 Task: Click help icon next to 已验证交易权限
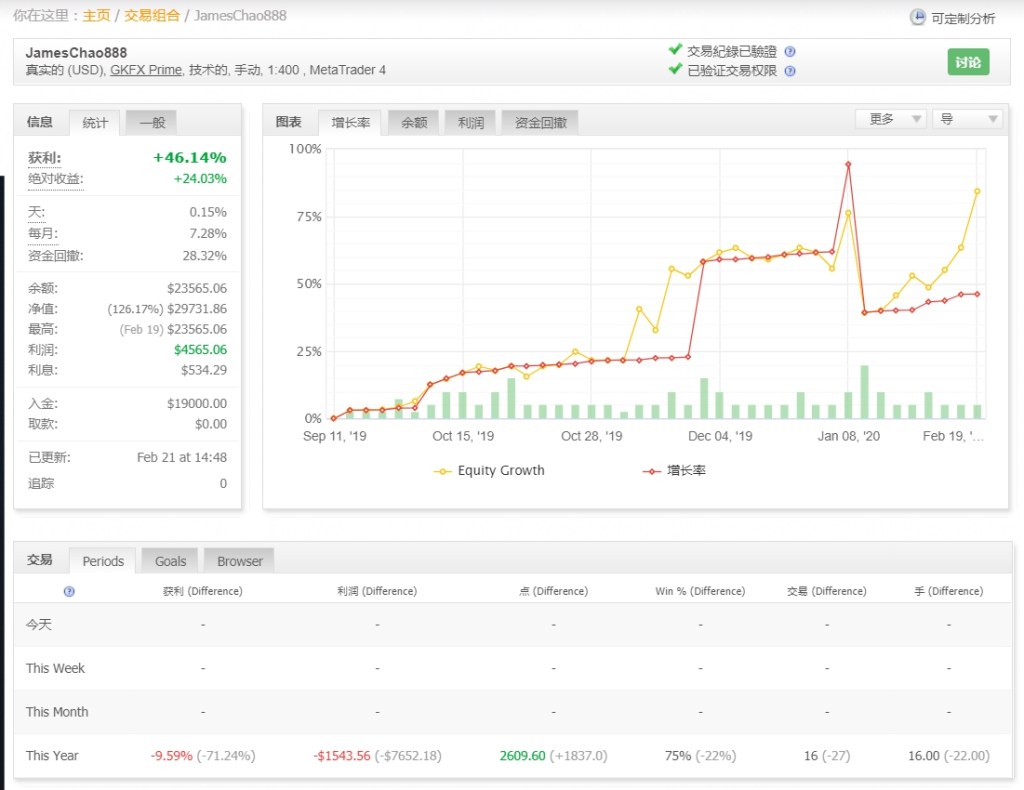790,71
